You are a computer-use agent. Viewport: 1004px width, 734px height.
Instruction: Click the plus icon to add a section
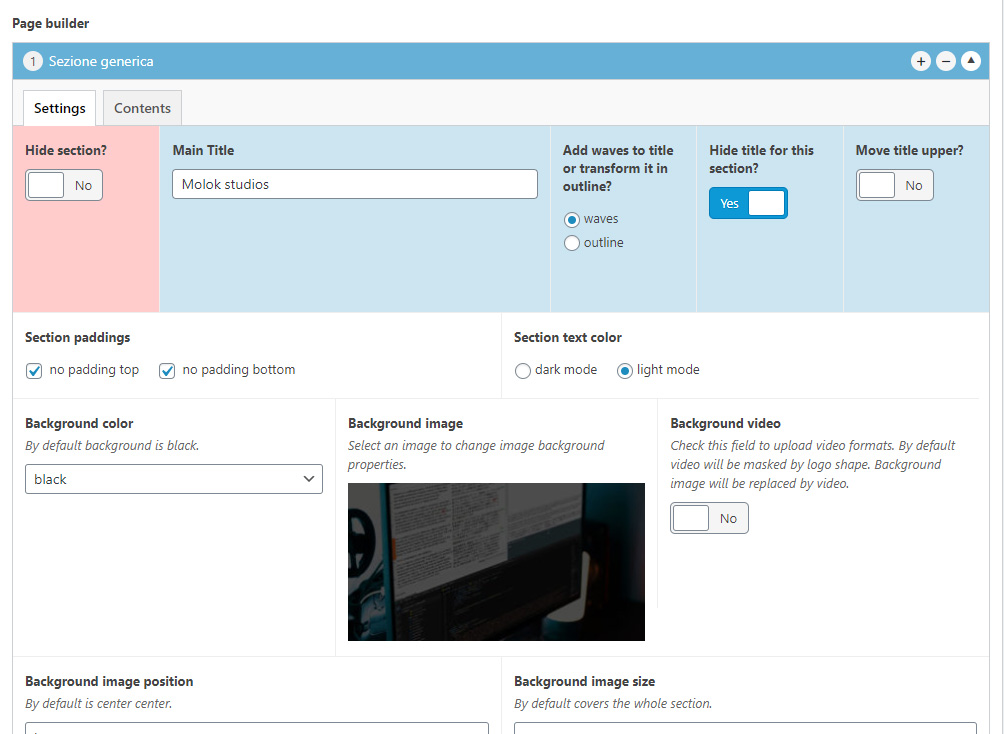[920, 62]
